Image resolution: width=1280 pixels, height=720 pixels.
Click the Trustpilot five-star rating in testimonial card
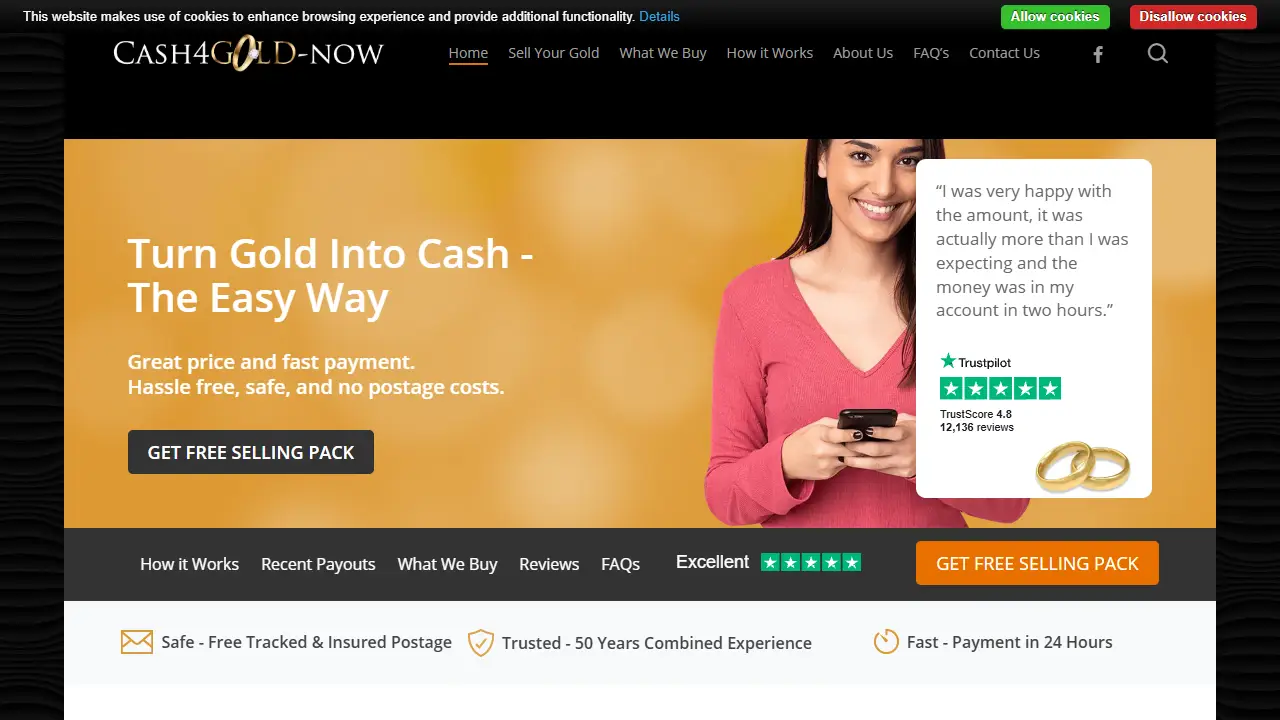click(1000, 389)
